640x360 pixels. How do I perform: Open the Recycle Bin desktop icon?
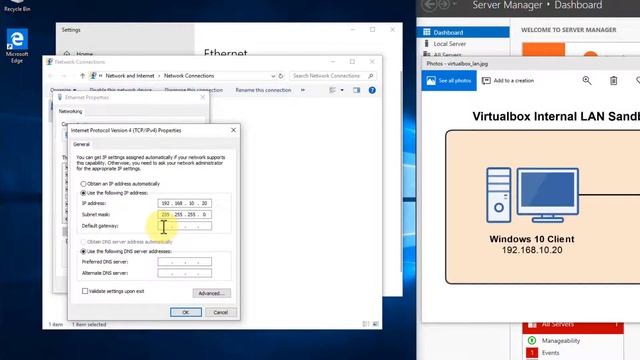[17, 6]
